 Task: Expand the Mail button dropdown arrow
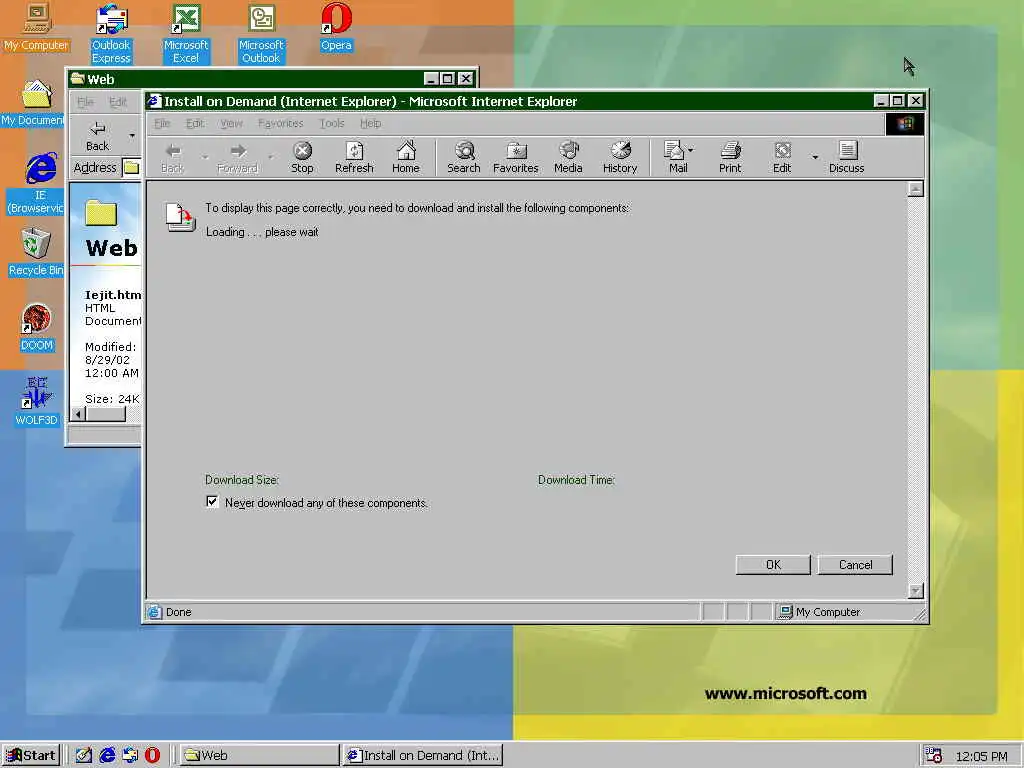coord(691,150)
